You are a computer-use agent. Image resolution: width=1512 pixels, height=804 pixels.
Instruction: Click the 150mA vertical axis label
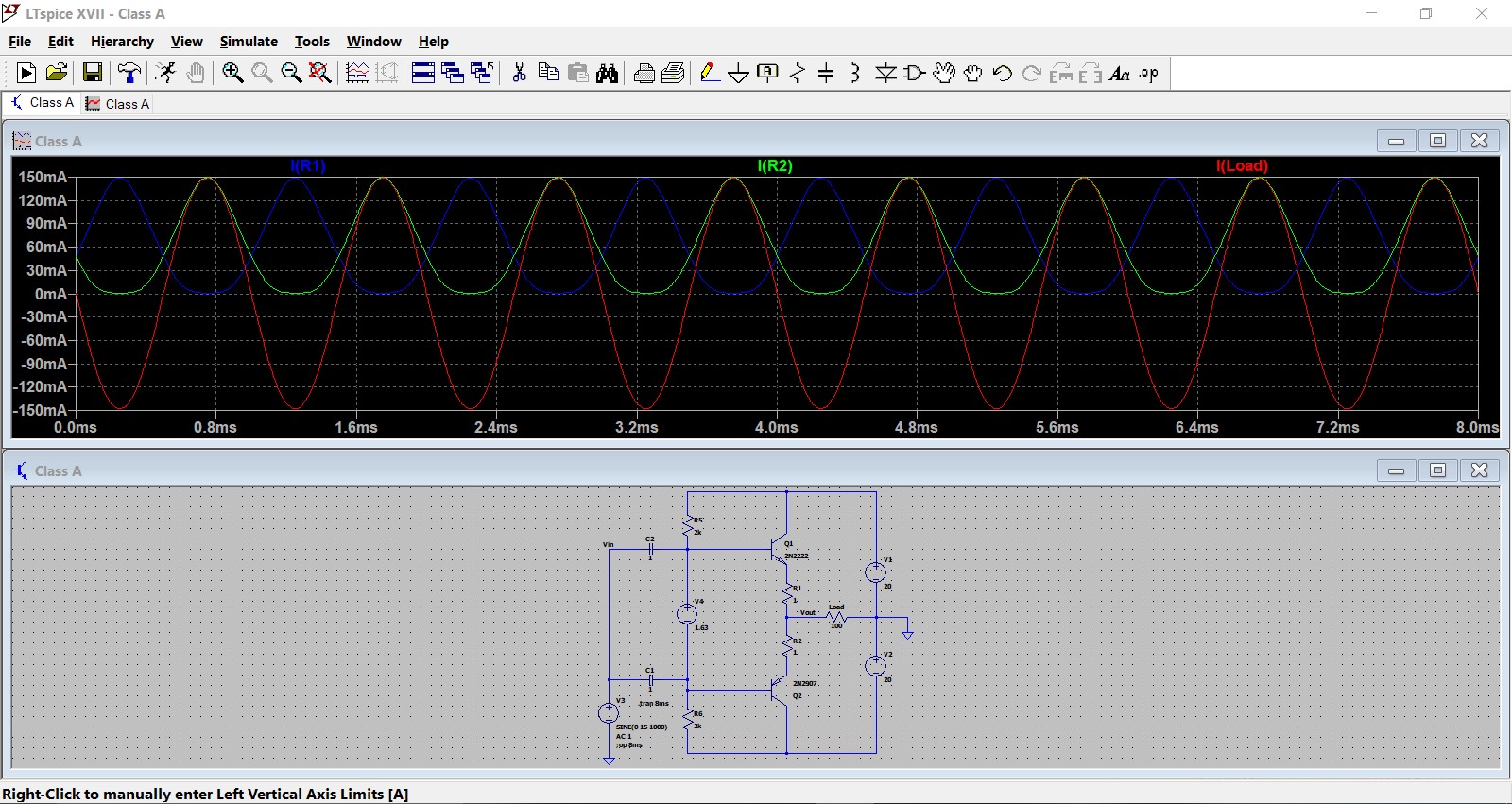pos(43,177)
